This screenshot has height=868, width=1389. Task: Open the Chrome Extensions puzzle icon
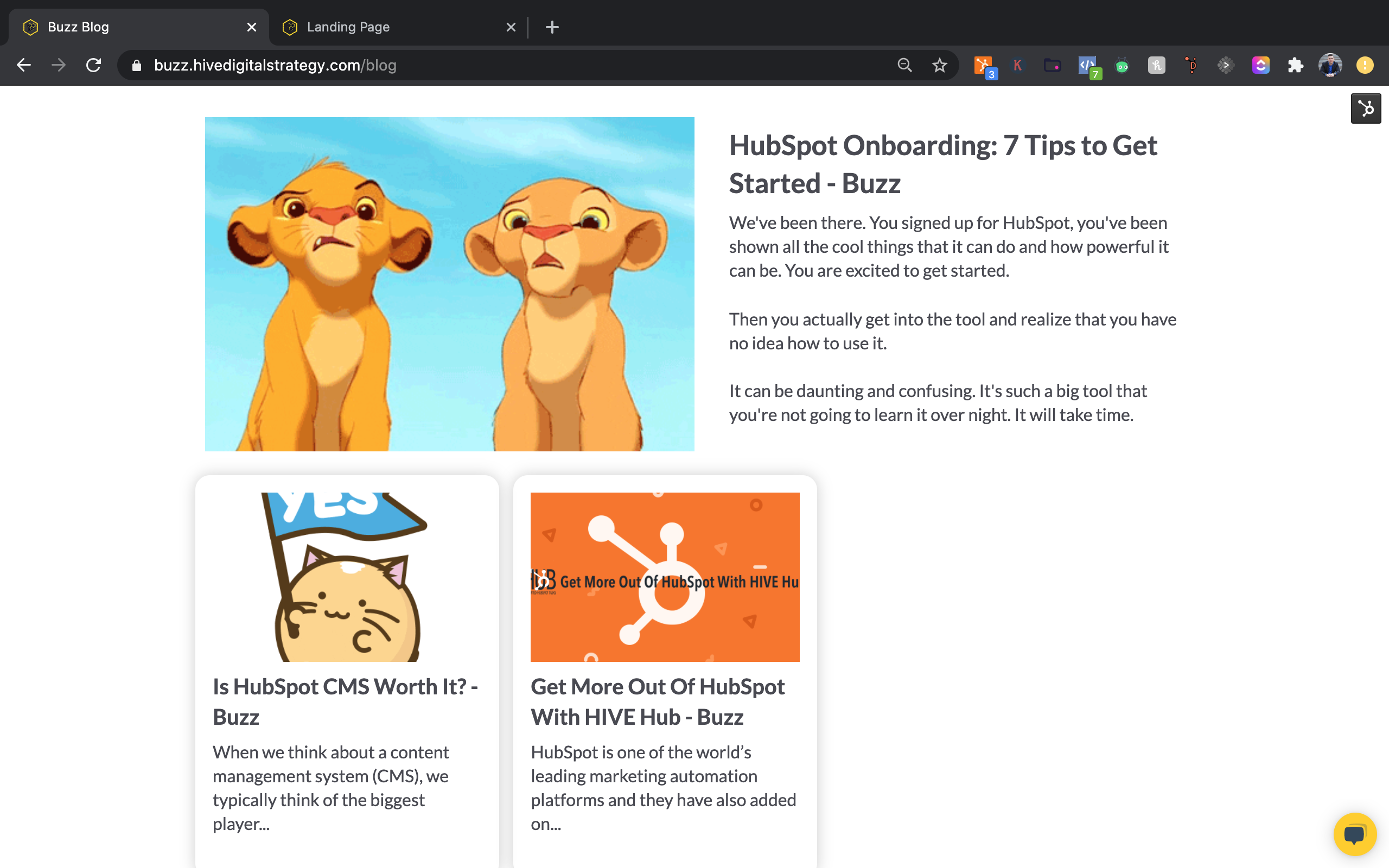pos(1296,66)
